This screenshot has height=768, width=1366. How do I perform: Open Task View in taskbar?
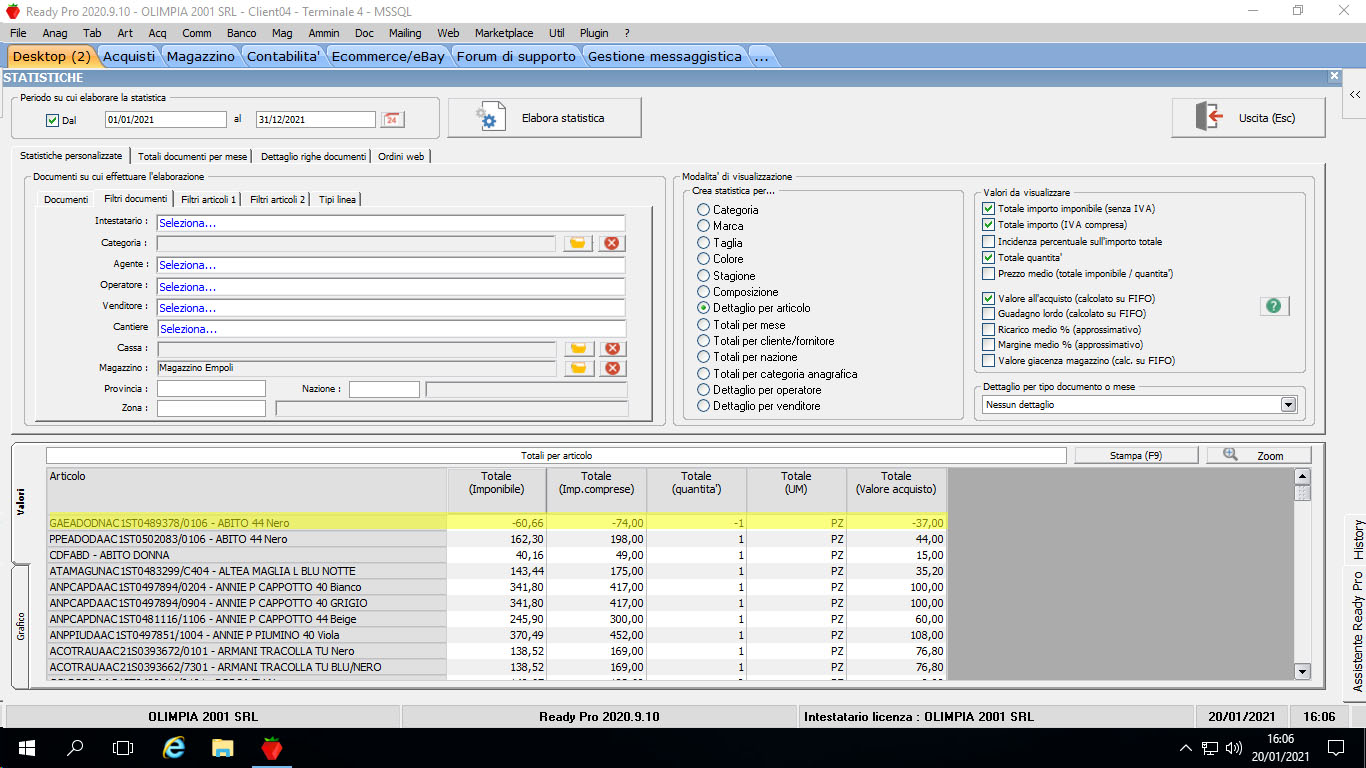coord(123,747)
